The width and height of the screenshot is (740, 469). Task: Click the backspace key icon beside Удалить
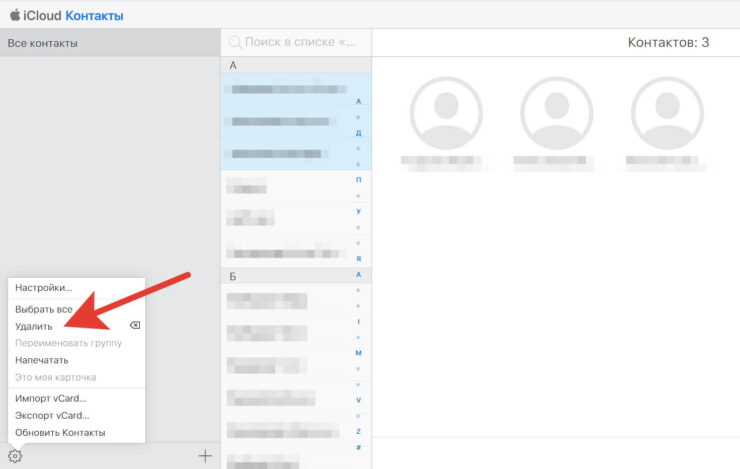[x=135, y=326]
